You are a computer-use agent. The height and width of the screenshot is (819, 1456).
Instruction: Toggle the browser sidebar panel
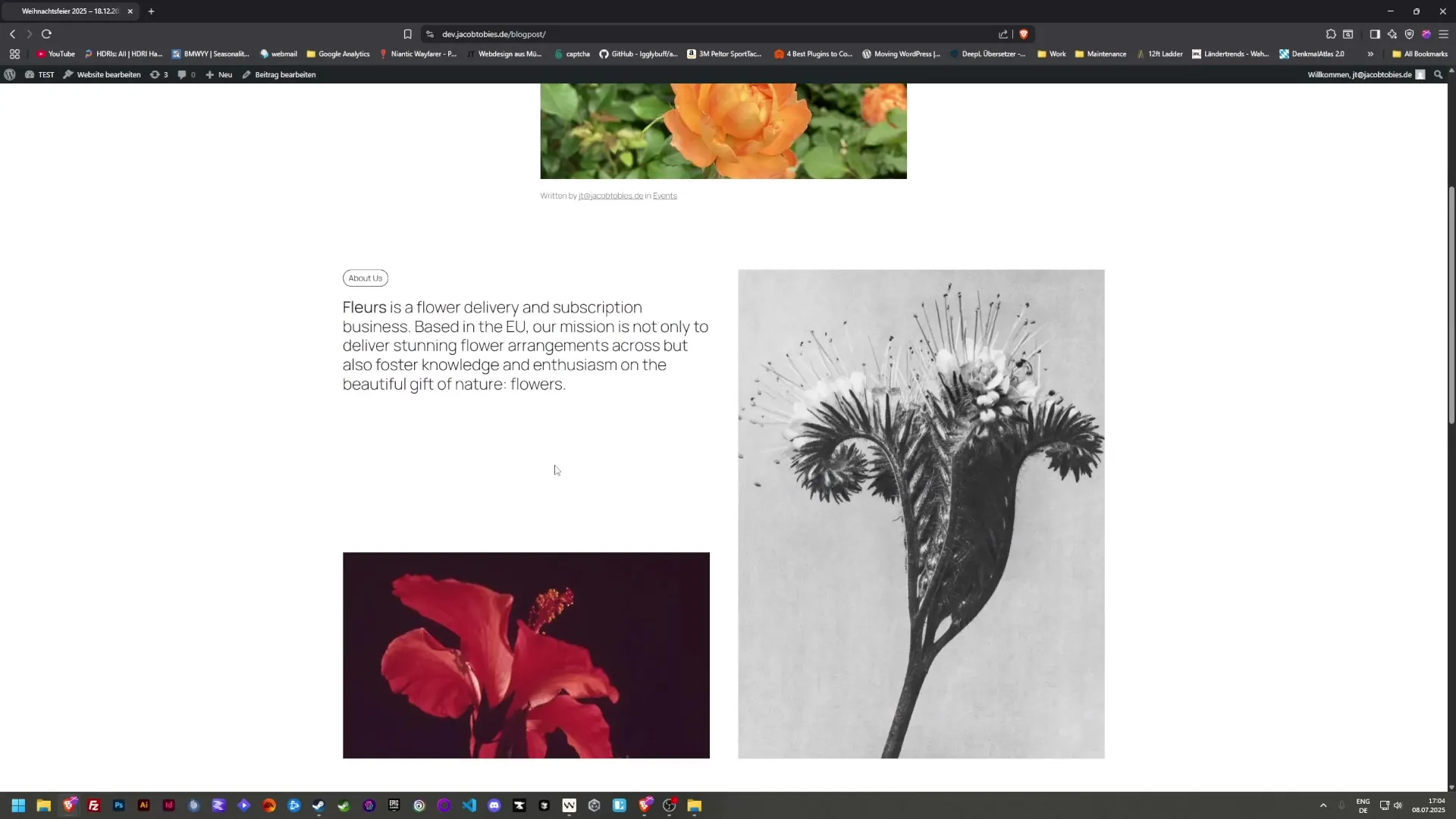[x=1375, y=34]
